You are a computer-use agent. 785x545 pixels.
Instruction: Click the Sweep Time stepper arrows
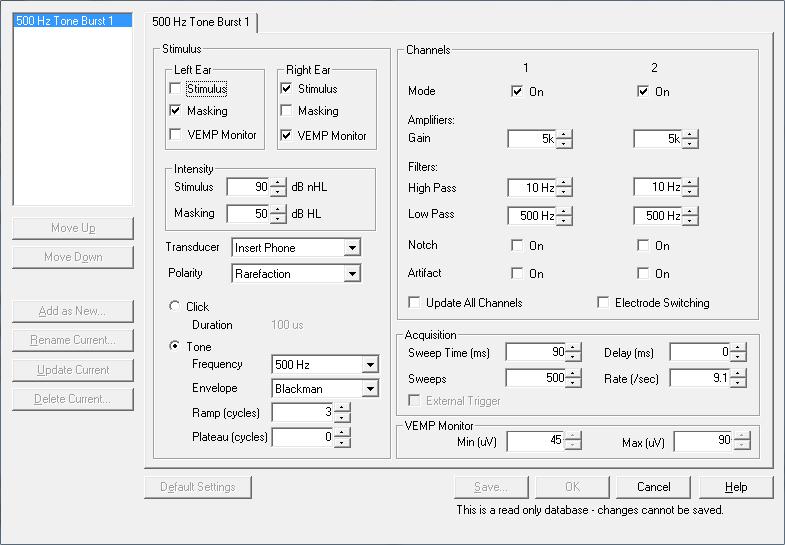coord(573,352)
